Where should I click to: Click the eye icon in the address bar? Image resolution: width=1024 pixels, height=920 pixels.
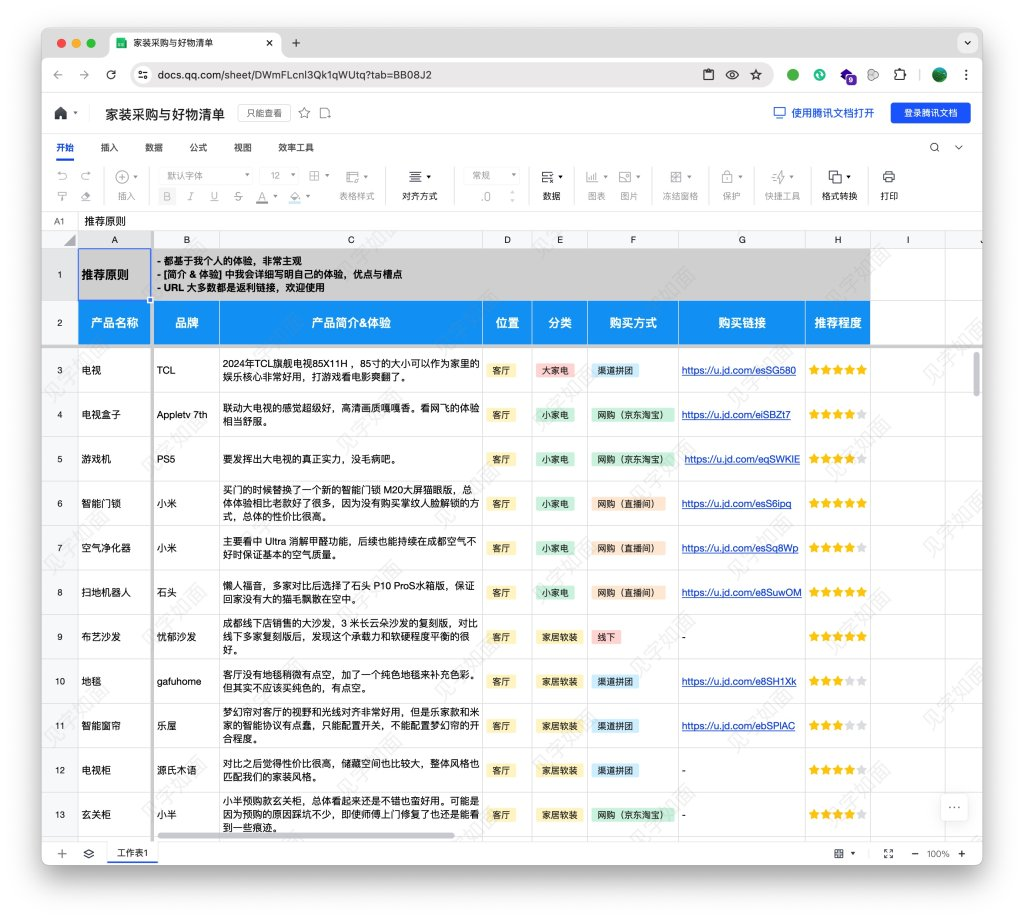(x=732, y=74)
